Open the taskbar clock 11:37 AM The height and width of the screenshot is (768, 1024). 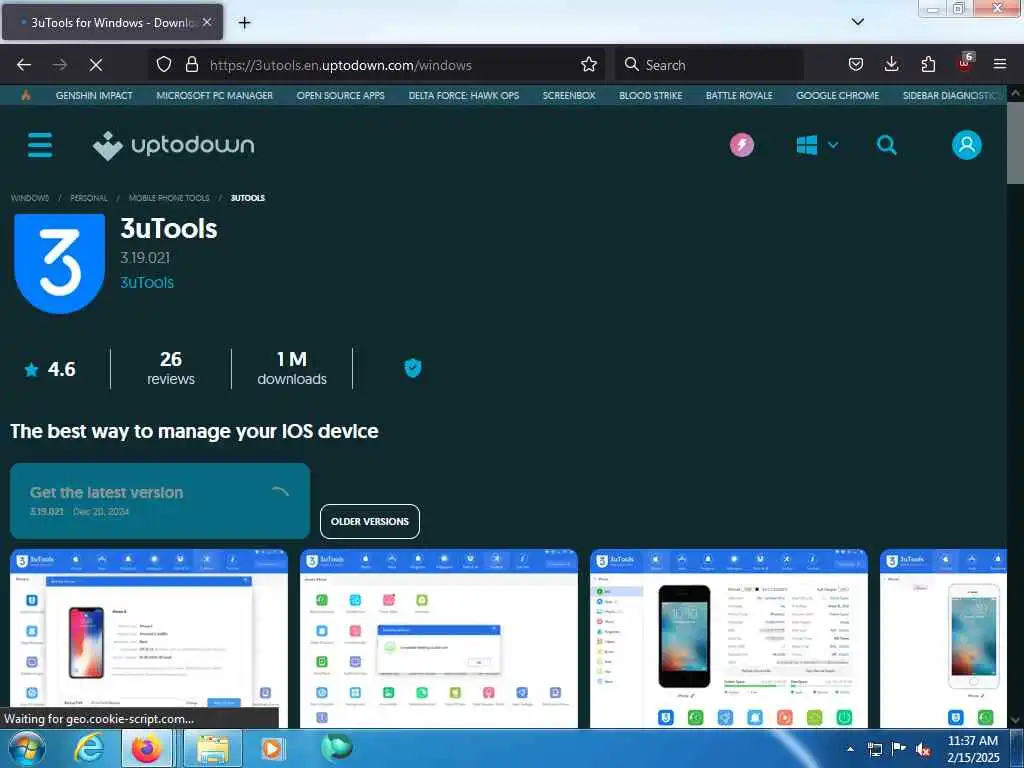[972, 749]
